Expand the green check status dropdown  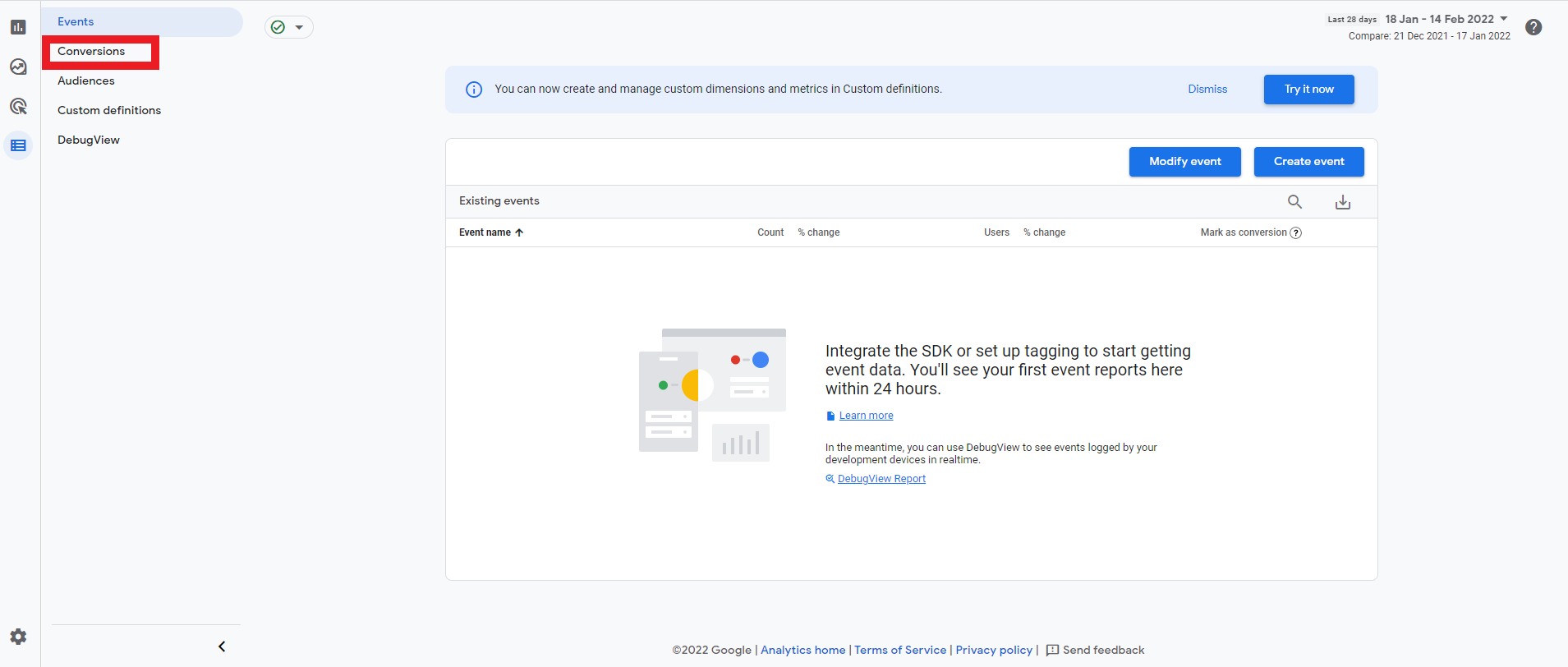[289, 27]
